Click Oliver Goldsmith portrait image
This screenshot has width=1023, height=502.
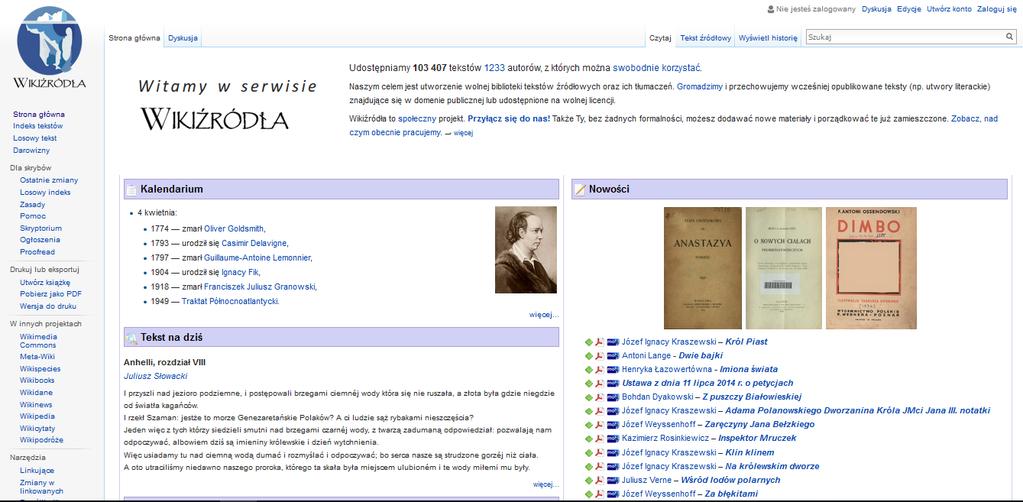pos(526,249)
